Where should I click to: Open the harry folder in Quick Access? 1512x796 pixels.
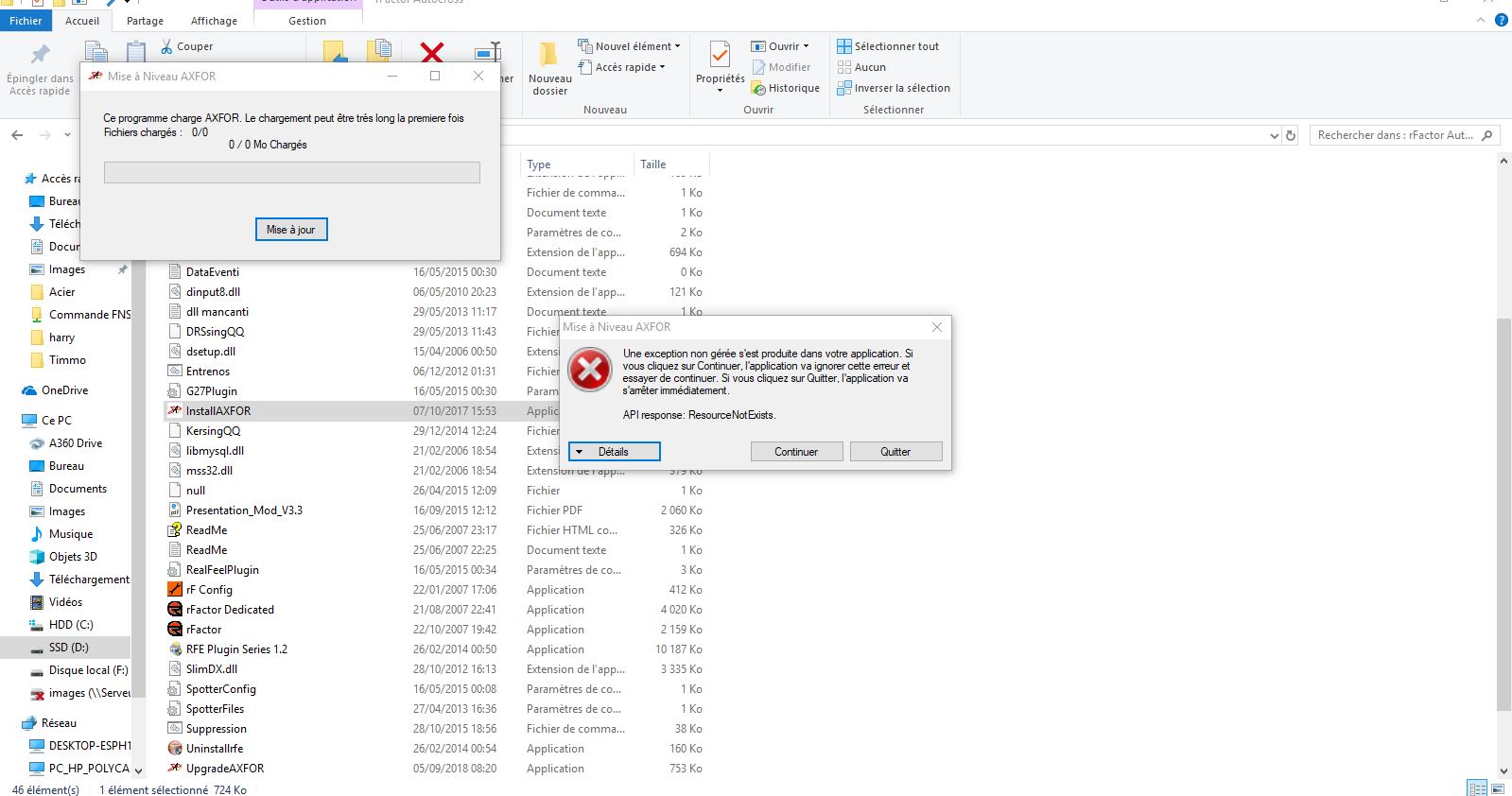pyautogui.click(x=61, y=337)
